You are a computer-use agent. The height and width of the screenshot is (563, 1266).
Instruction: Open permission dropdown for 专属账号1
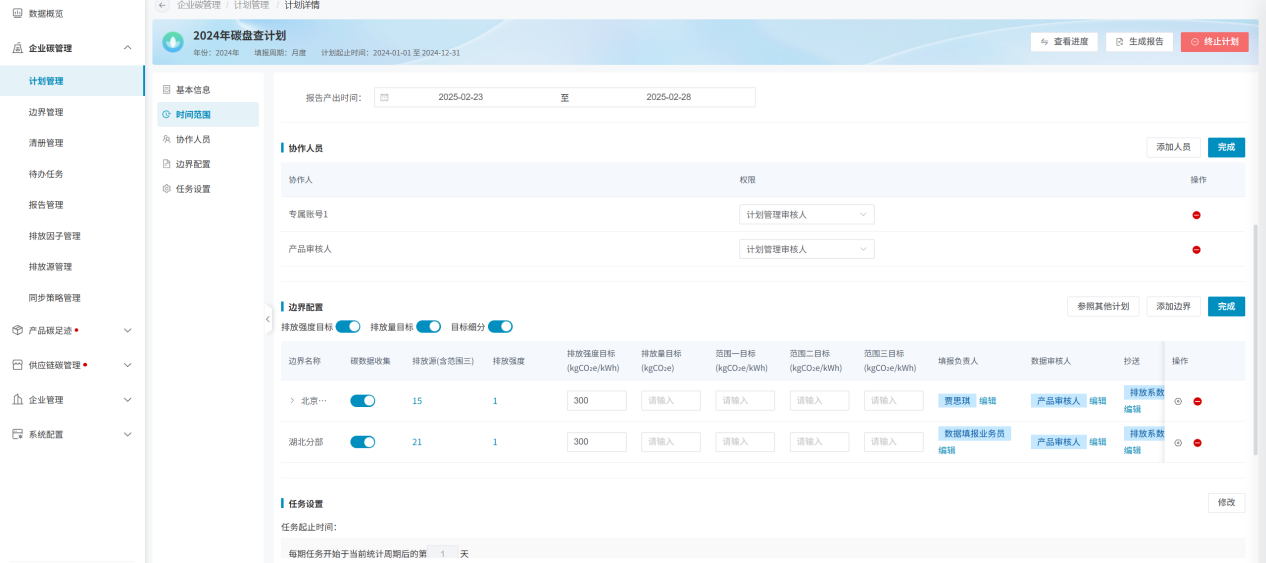click(x=806, y=215)
